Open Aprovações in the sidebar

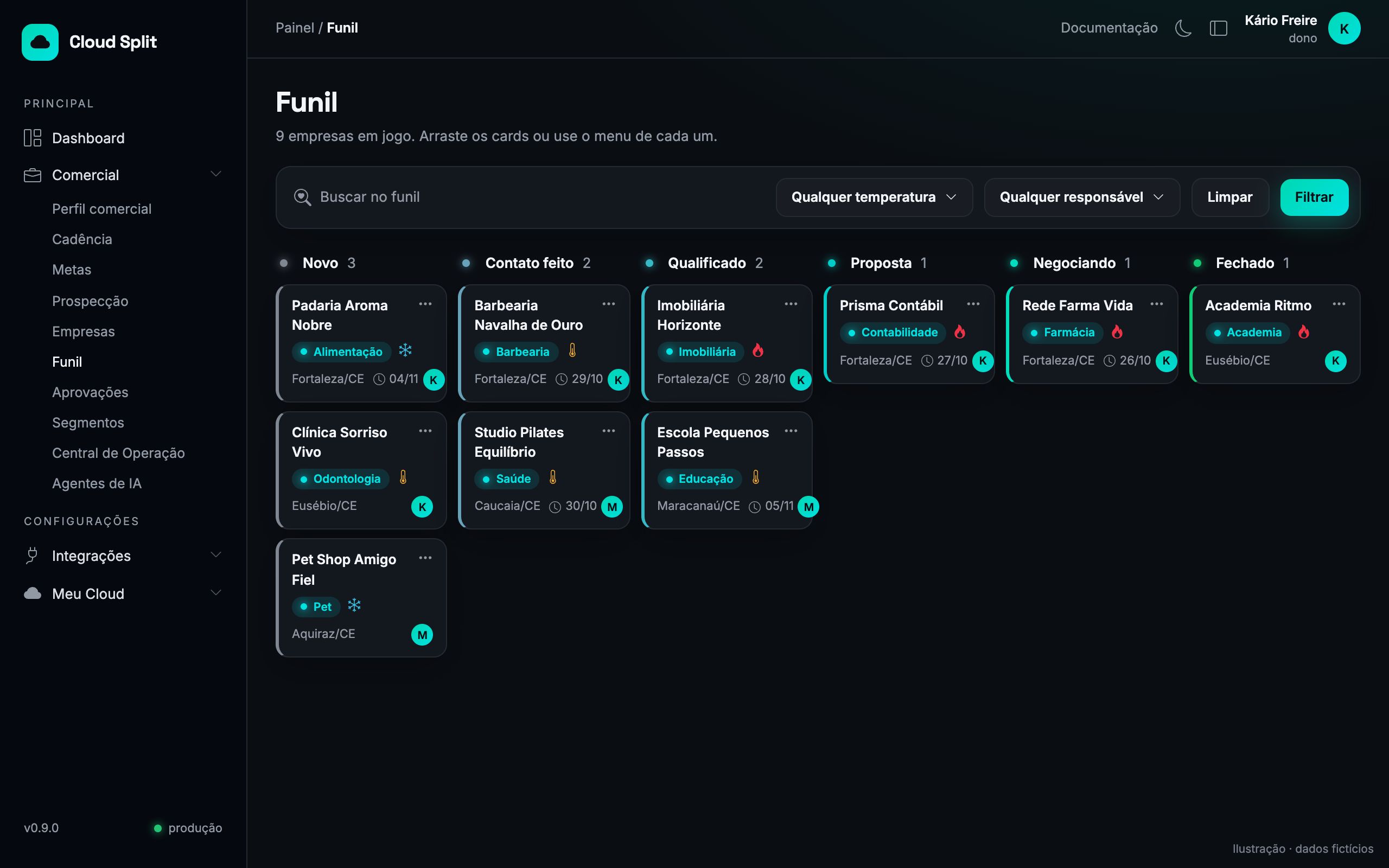(90, 392)
